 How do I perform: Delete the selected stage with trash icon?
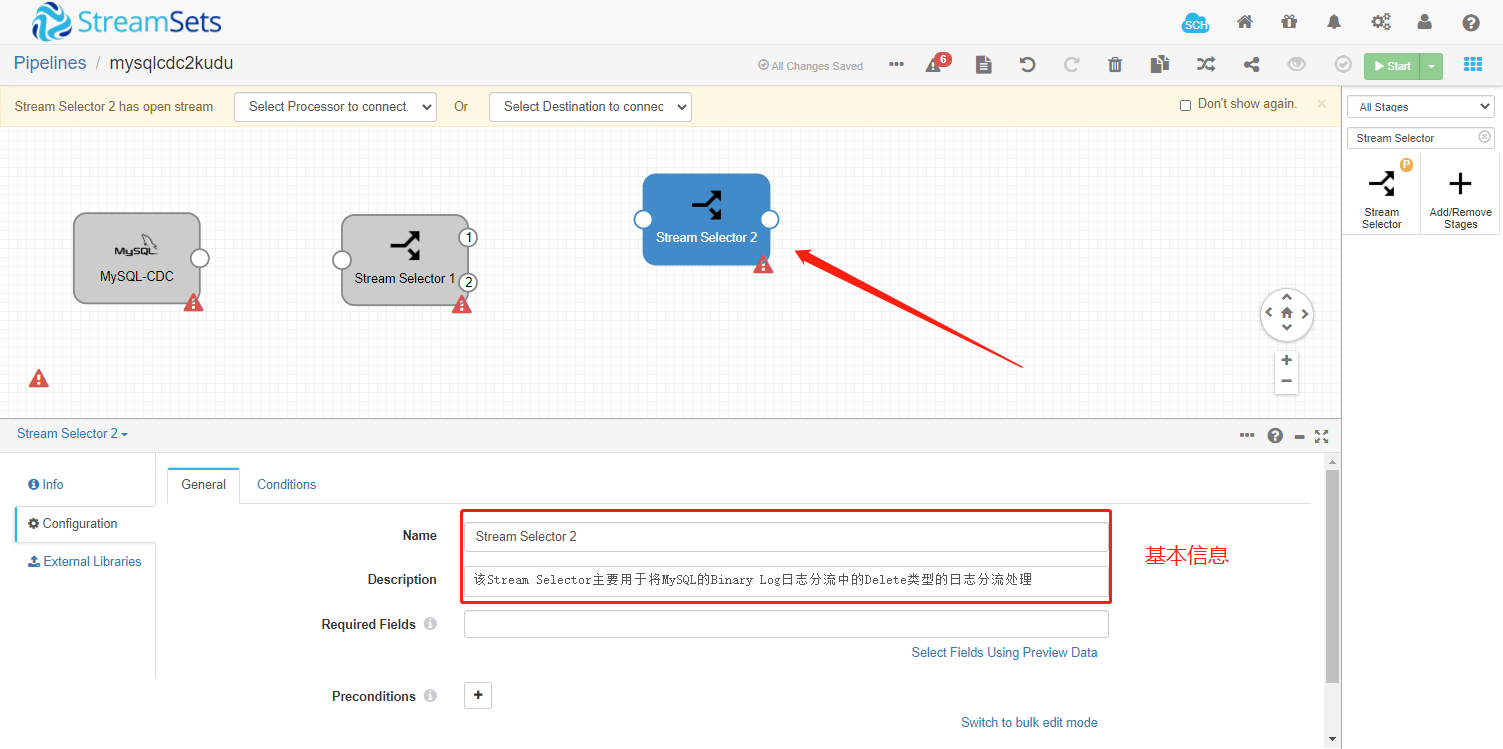click(x=1115, y=65)
